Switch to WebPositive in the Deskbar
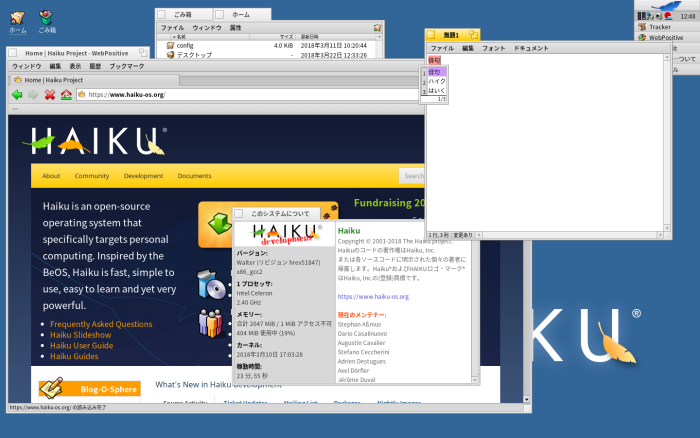Image resolution: width=700 pixels, height=438 pixels. [666, 37]
